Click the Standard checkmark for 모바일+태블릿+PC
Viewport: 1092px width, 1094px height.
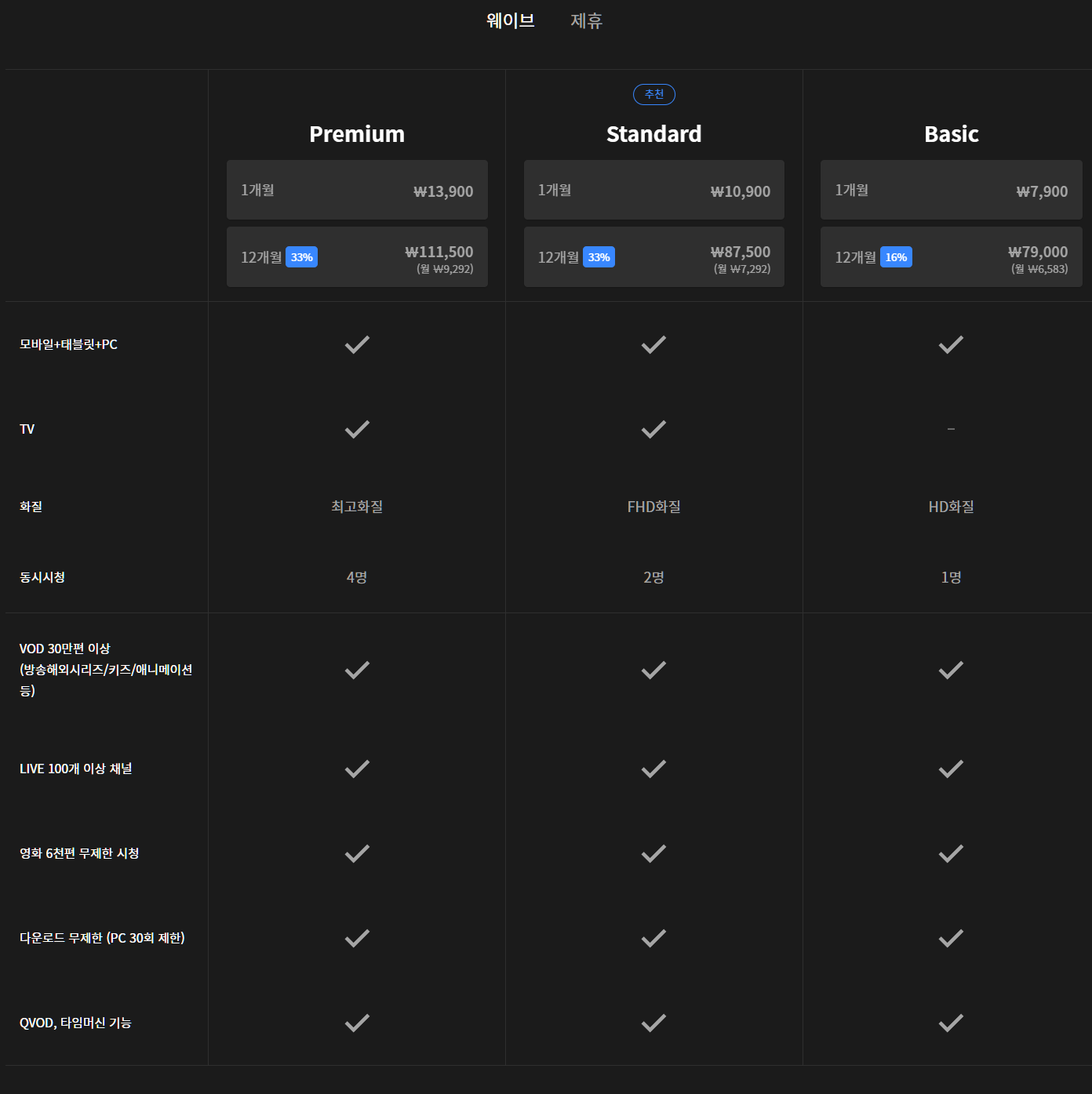653,344
